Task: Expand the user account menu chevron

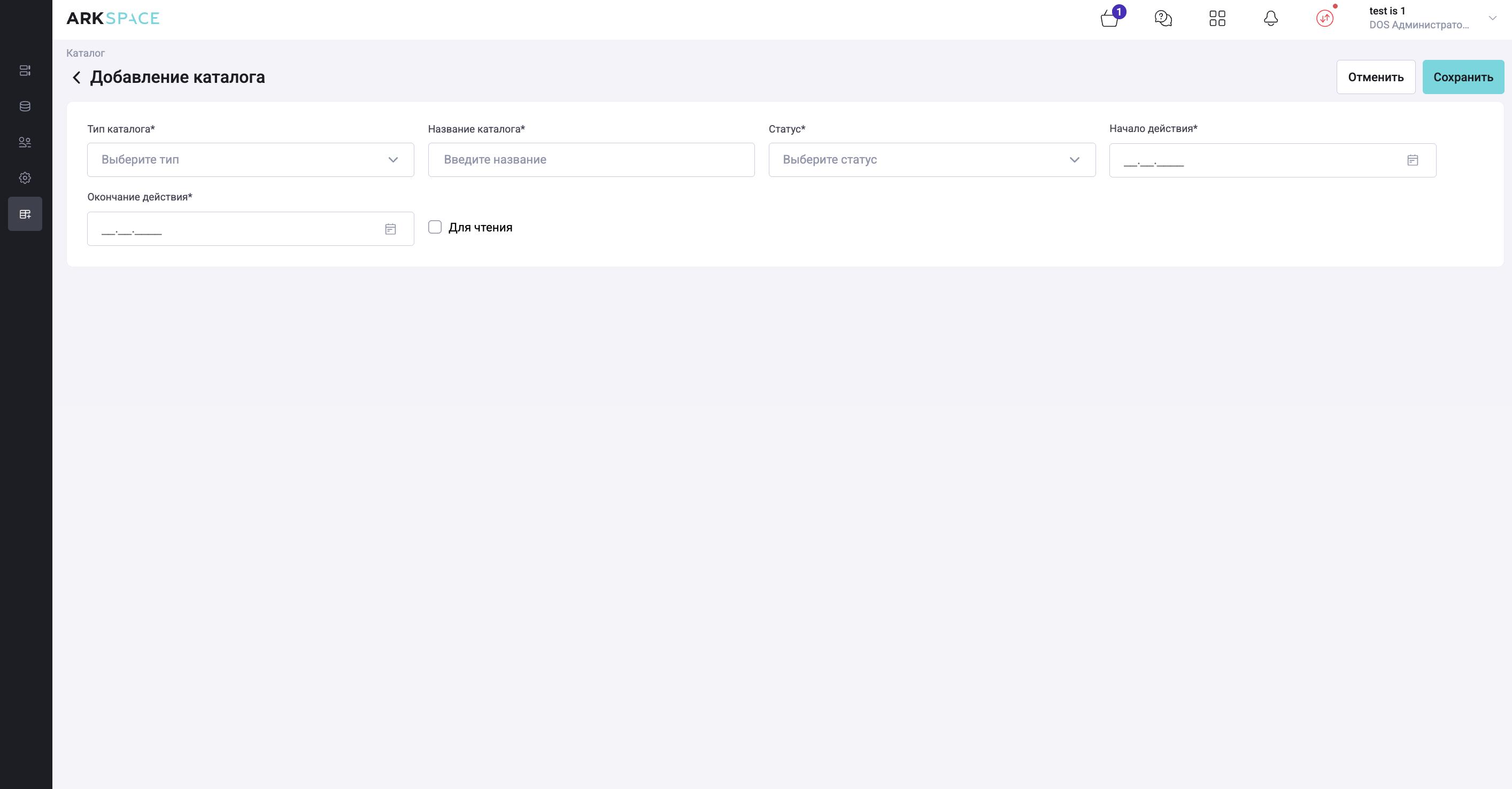Action: [1493, 18]
